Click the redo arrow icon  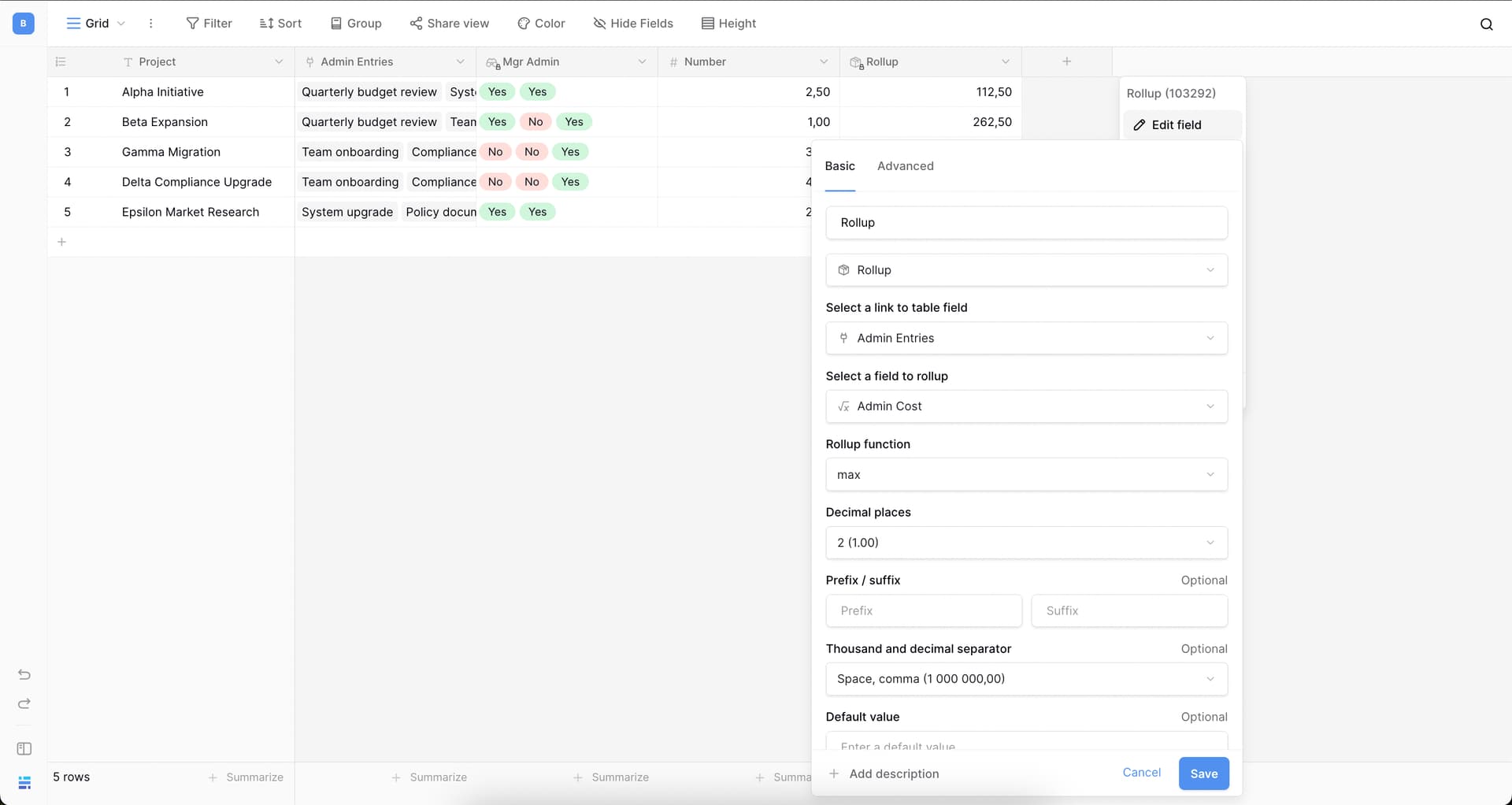24,703
